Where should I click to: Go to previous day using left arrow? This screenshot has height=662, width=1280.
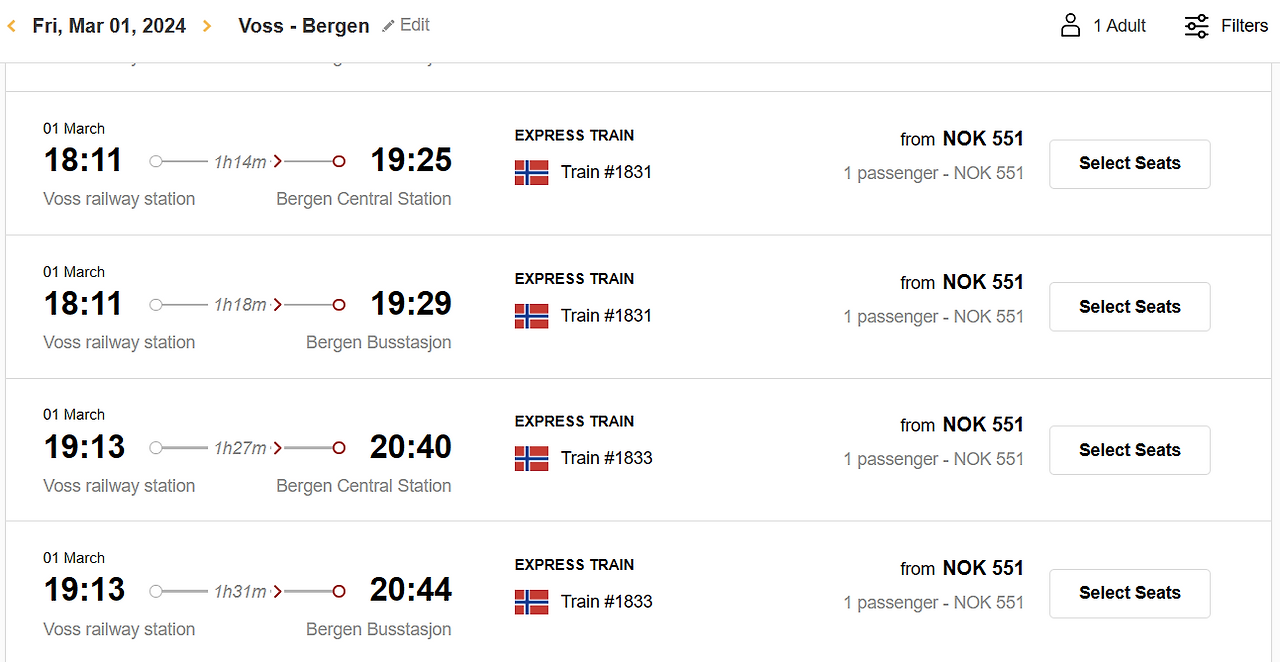coord(12,26)
